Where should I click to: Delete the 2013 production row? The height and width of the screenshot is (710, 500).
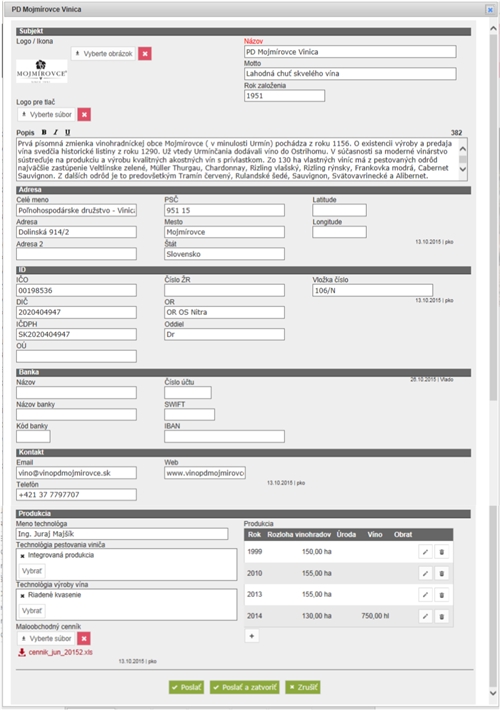[x=442, y=595]
